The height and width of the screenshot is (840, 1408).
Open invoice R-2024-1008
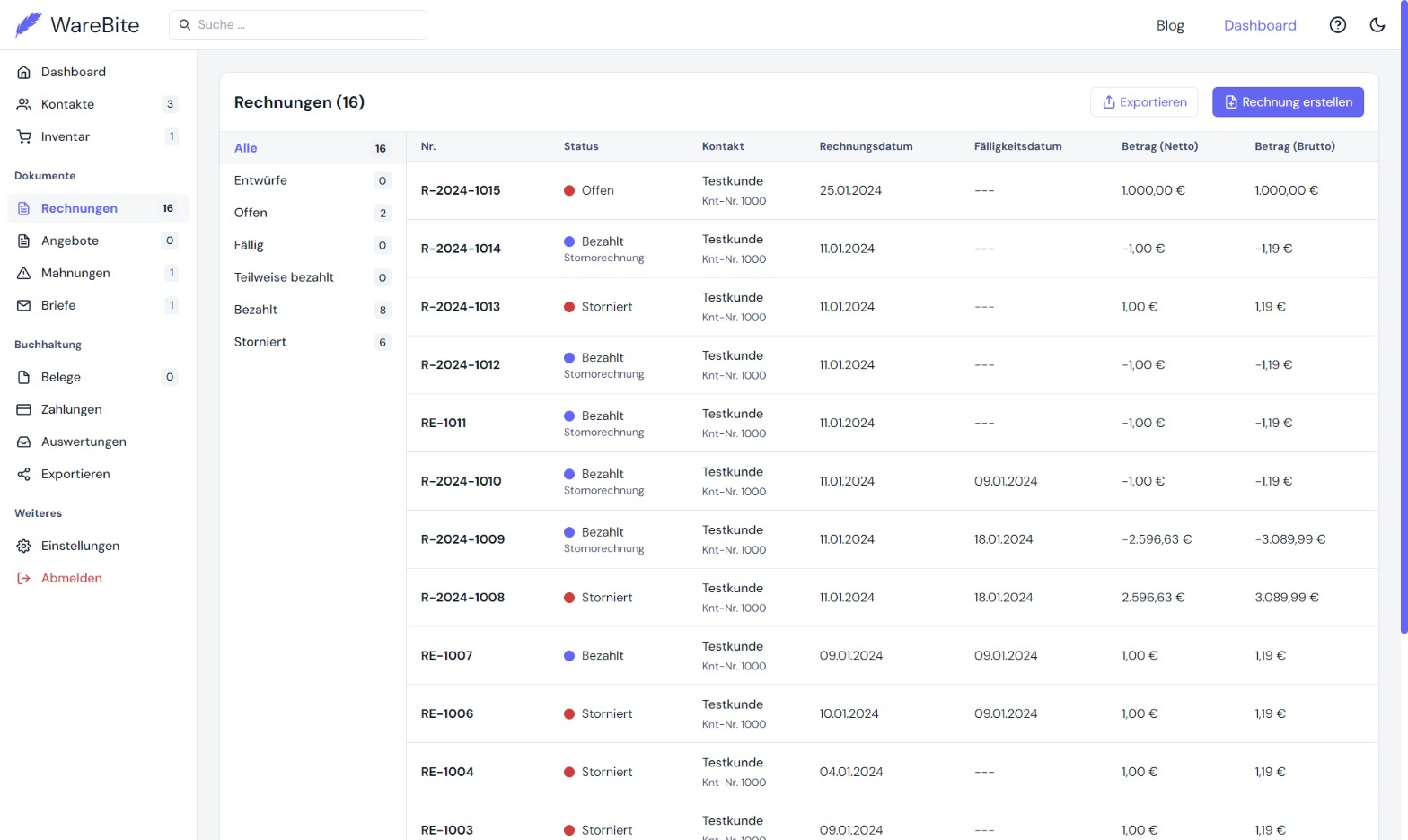(463, 598)
